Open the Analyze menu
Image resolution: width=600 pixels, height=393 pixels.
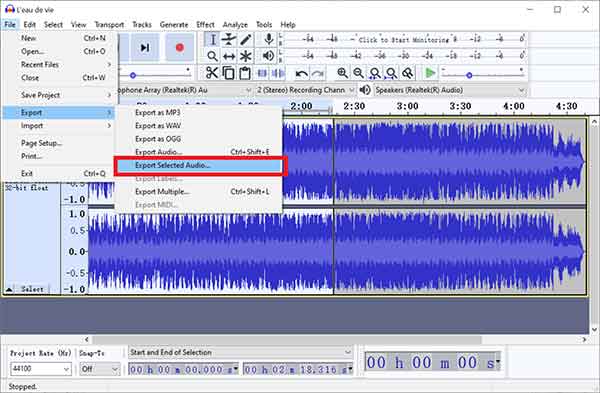pyautogui.click(x=235, y=24)
